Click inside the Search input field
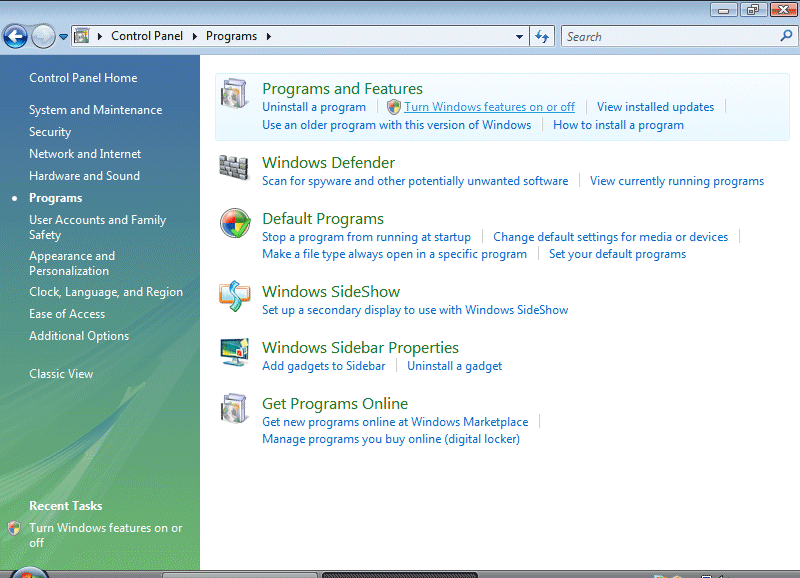 (x=668, y=37)
